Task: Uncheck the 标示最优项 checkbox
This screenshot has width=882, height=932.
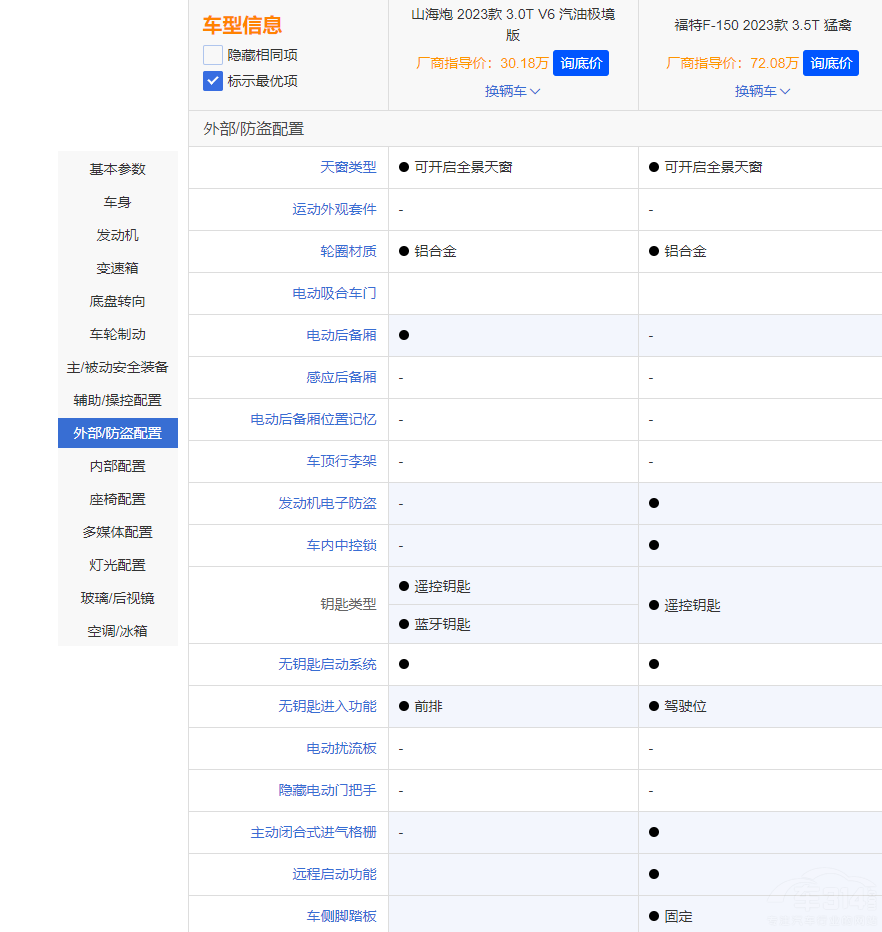Action: (212, 81)
